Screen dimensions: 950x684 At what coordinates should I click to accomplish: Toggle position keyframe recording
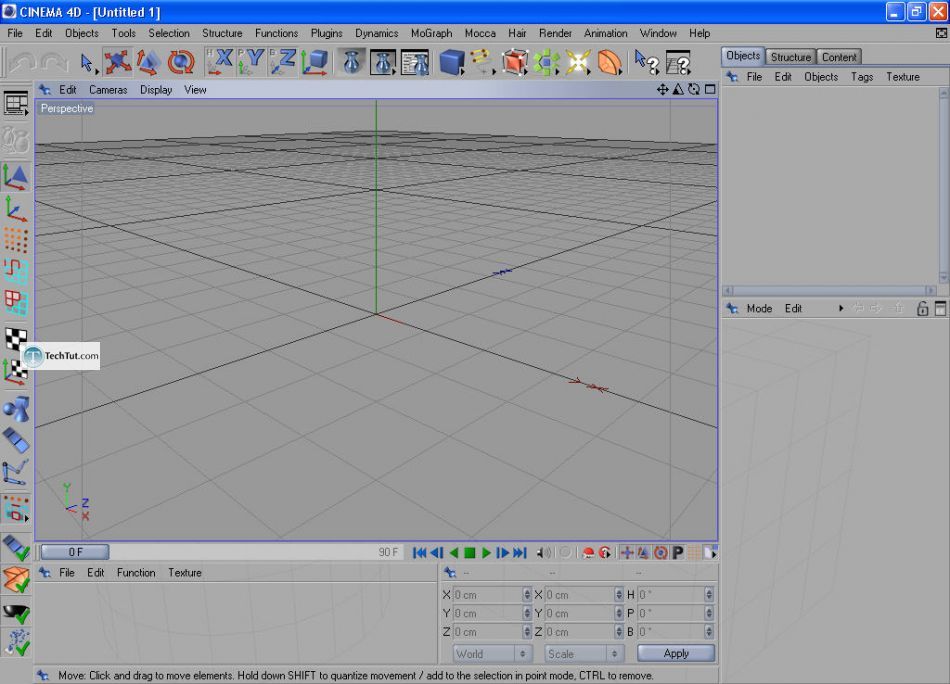coord(627,553)
